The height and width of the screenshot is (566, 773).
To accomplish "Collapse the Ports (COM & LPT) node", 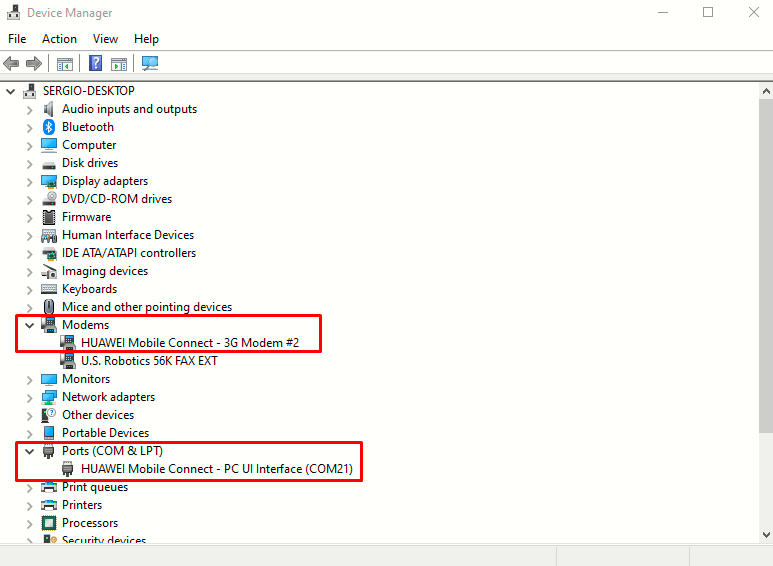I will 30,451.
